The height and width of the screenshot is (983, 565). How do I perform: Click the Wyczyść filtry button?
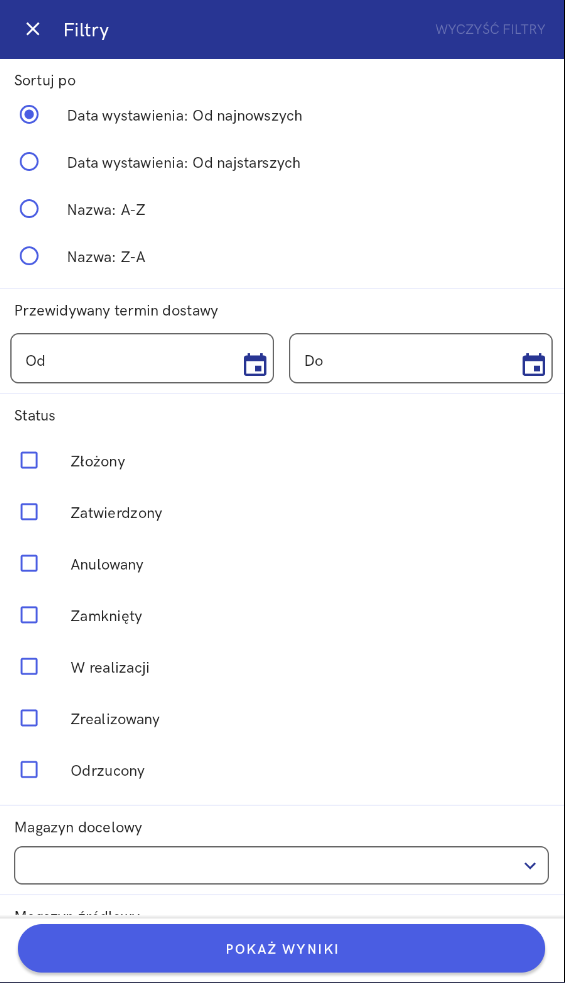click(490, 29)
